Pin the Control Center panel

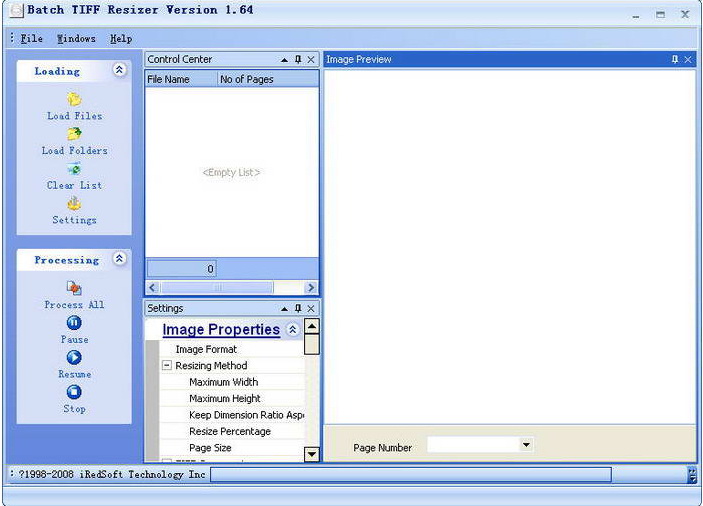[x=298, y=59]
